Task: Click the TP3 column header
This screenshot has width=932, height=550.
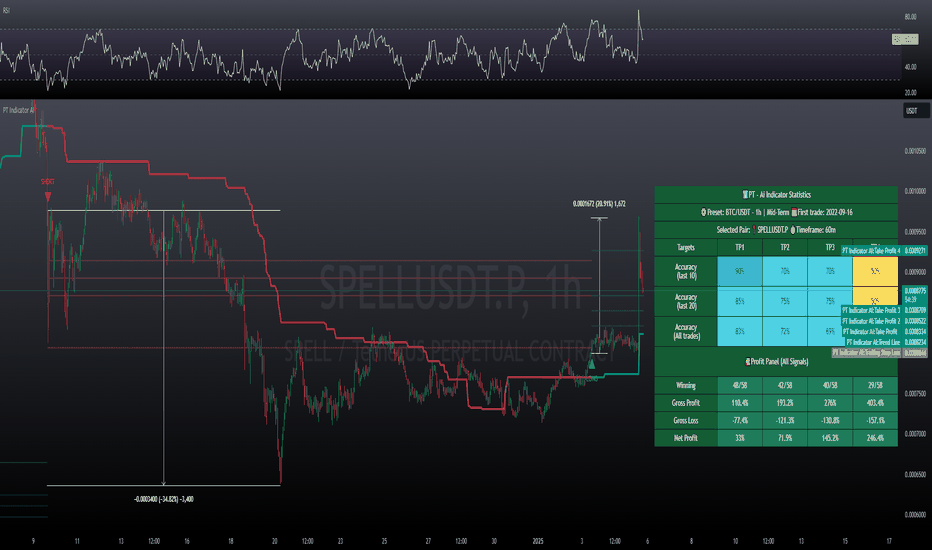Action: [830, 247]
